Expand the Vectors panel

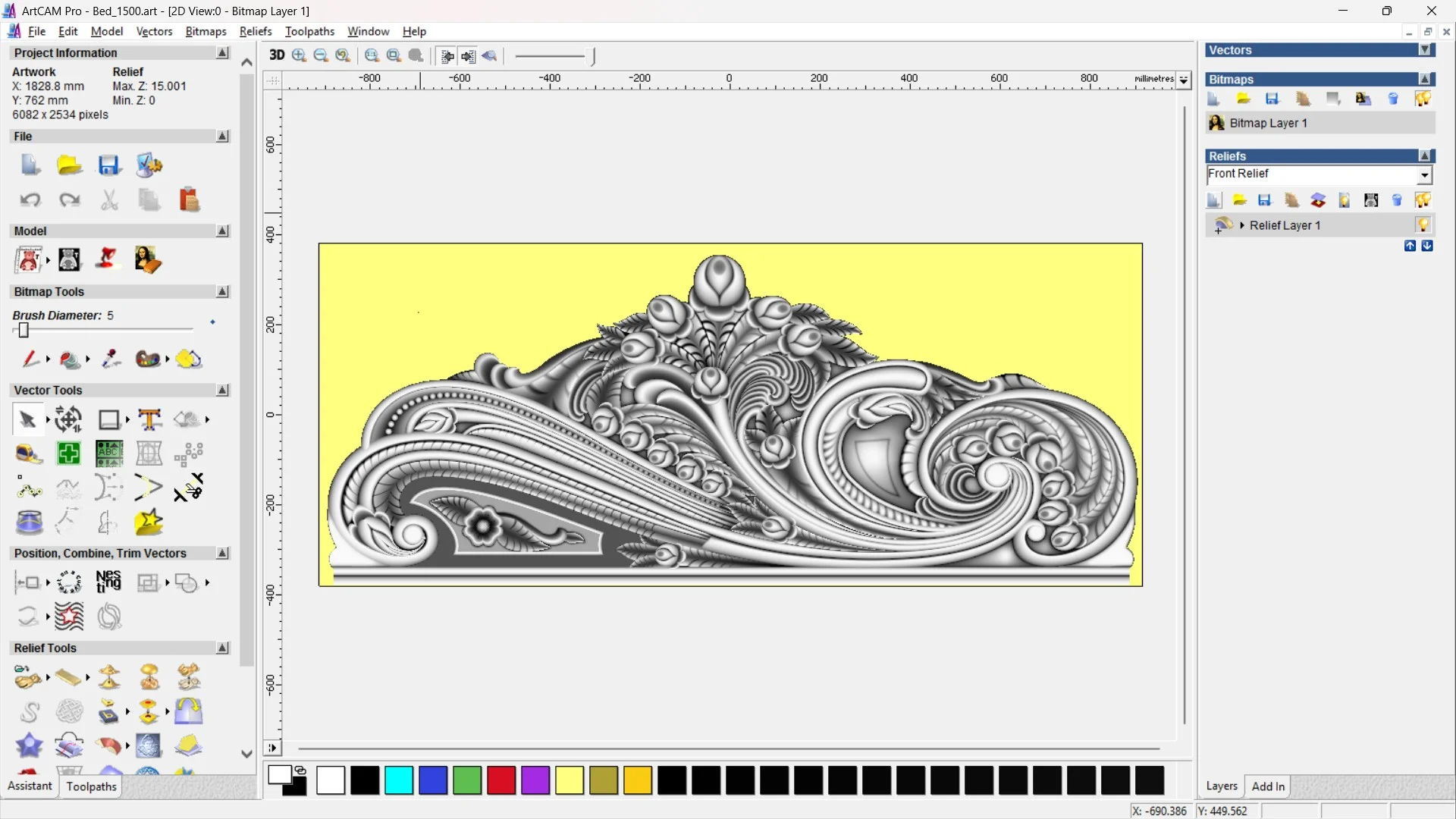coord(1425,50)
